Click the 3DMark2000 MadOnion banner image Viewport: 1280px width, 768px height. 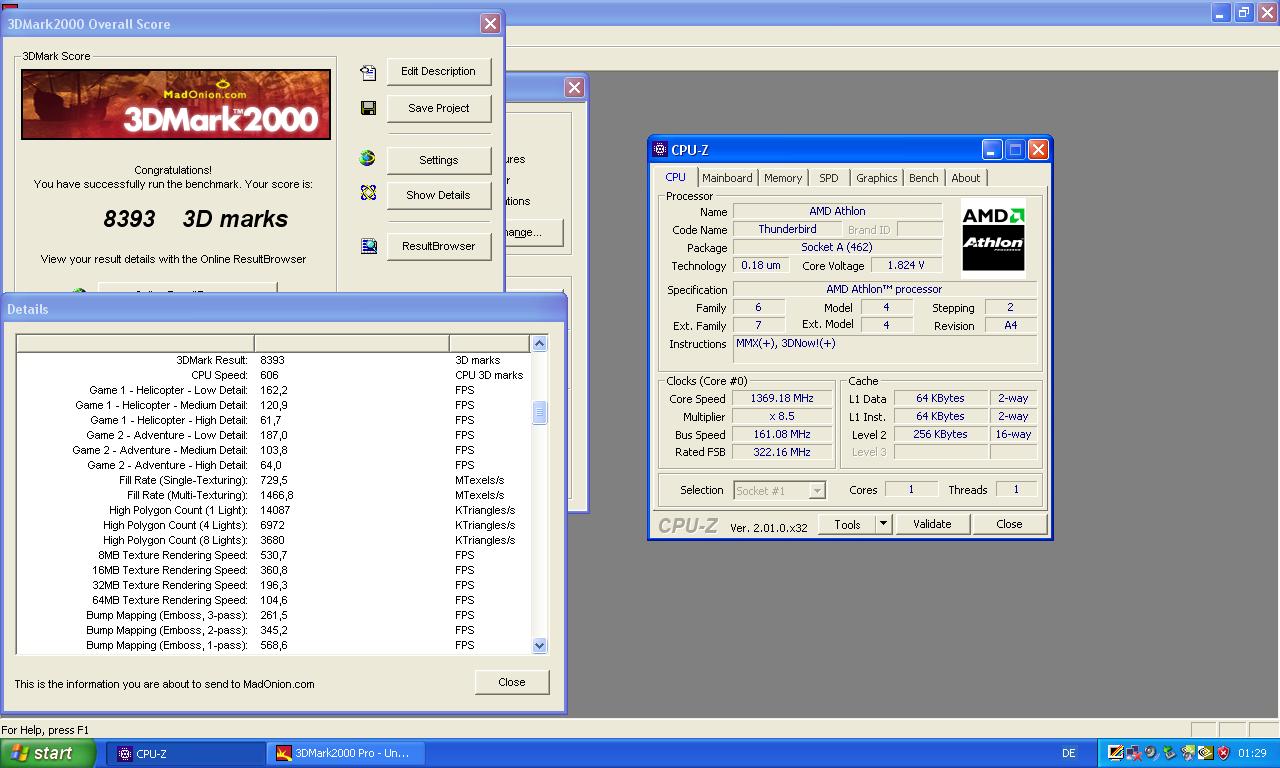tap(176, 104)
